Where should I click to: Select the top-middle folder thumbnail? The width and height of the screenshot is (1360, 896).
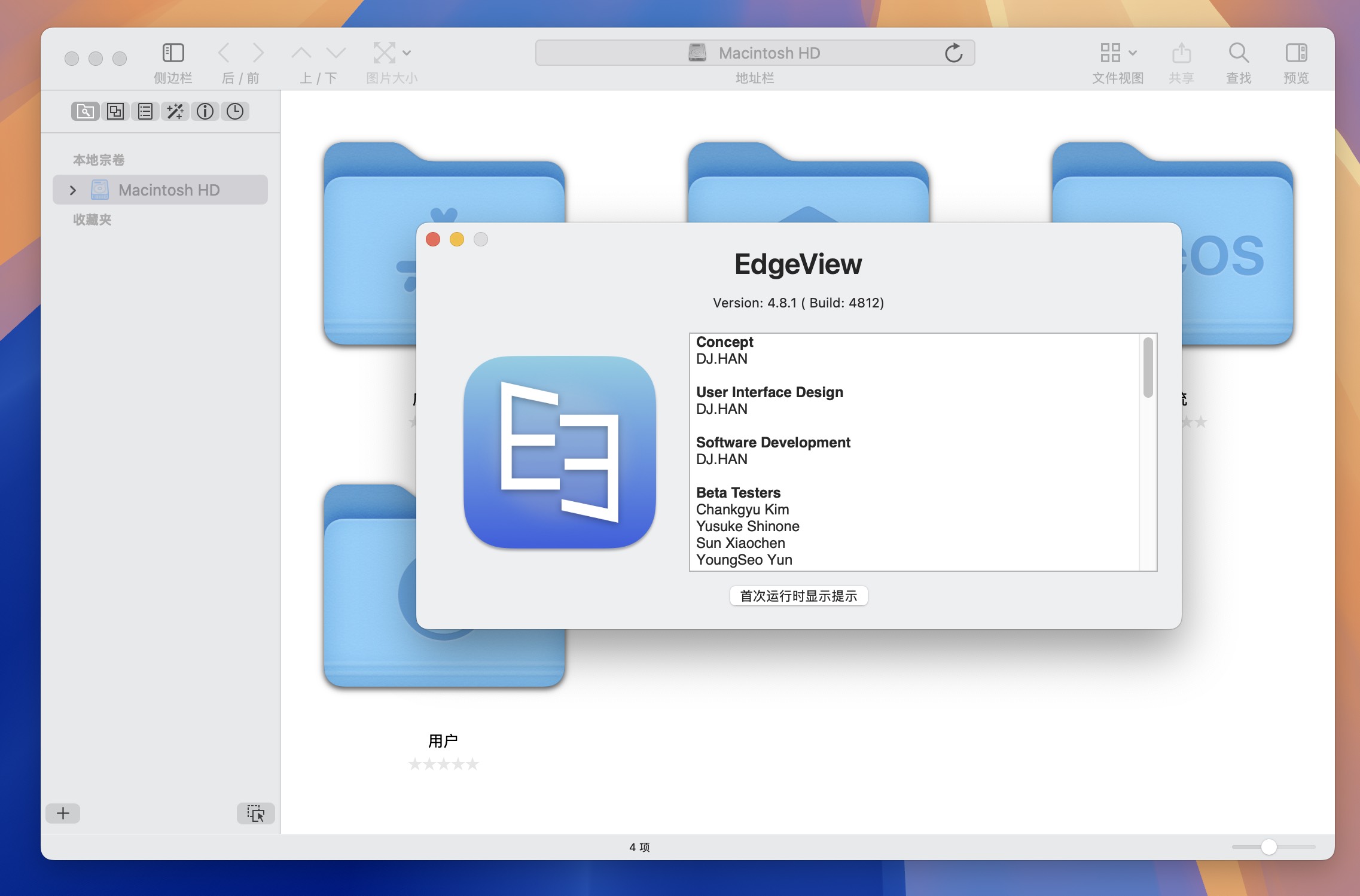point(809,182)
